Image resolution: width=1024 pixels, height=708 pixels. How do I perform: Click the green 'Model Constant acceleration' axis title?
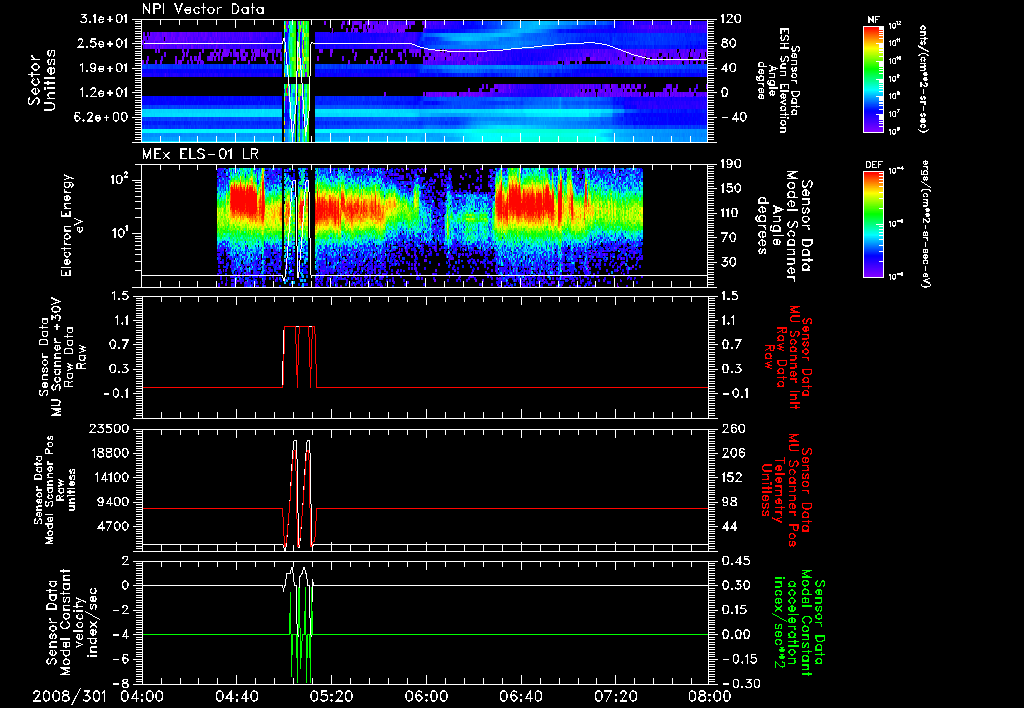pyautogui.click(x=798, y=622)
